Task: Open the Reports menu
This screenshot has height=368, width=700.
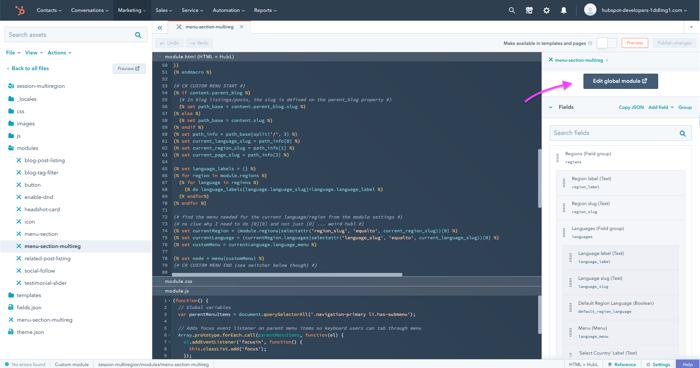Action: (265, 10)
